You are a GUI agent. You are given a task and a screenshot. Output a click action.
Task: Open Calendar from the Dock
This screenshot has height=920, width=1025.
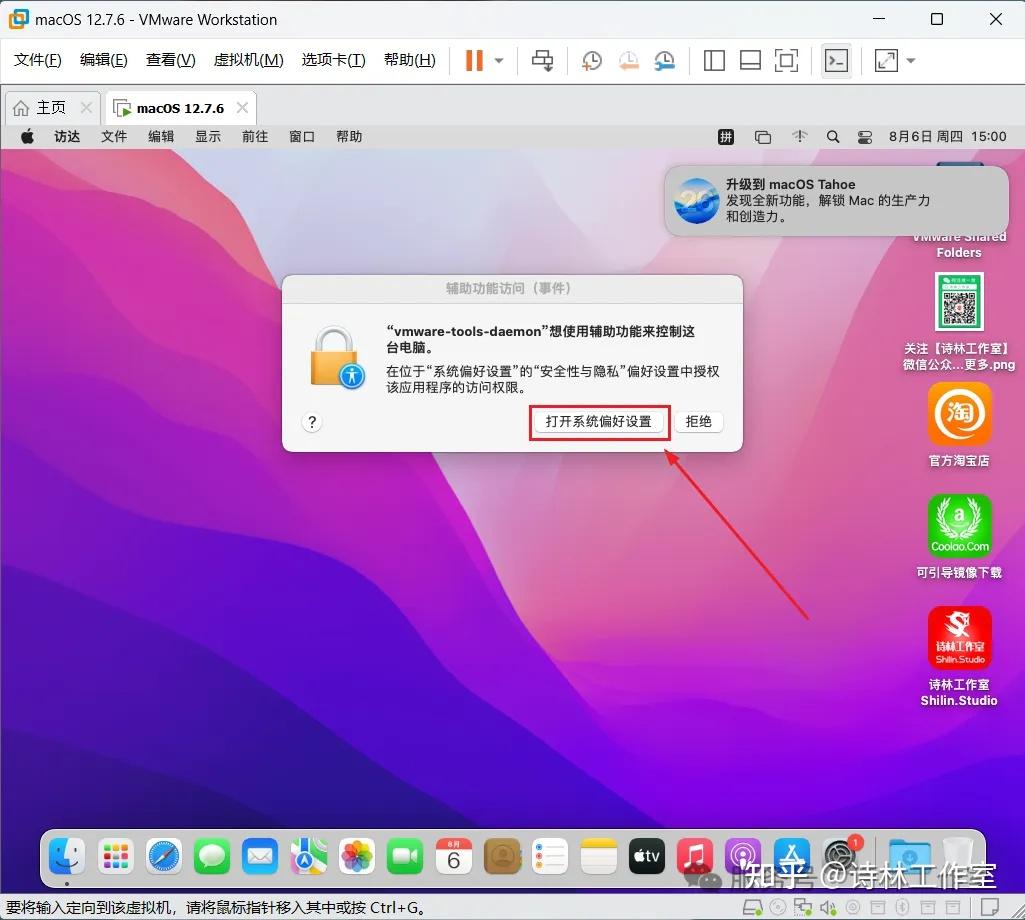click(x=454, y=857)
